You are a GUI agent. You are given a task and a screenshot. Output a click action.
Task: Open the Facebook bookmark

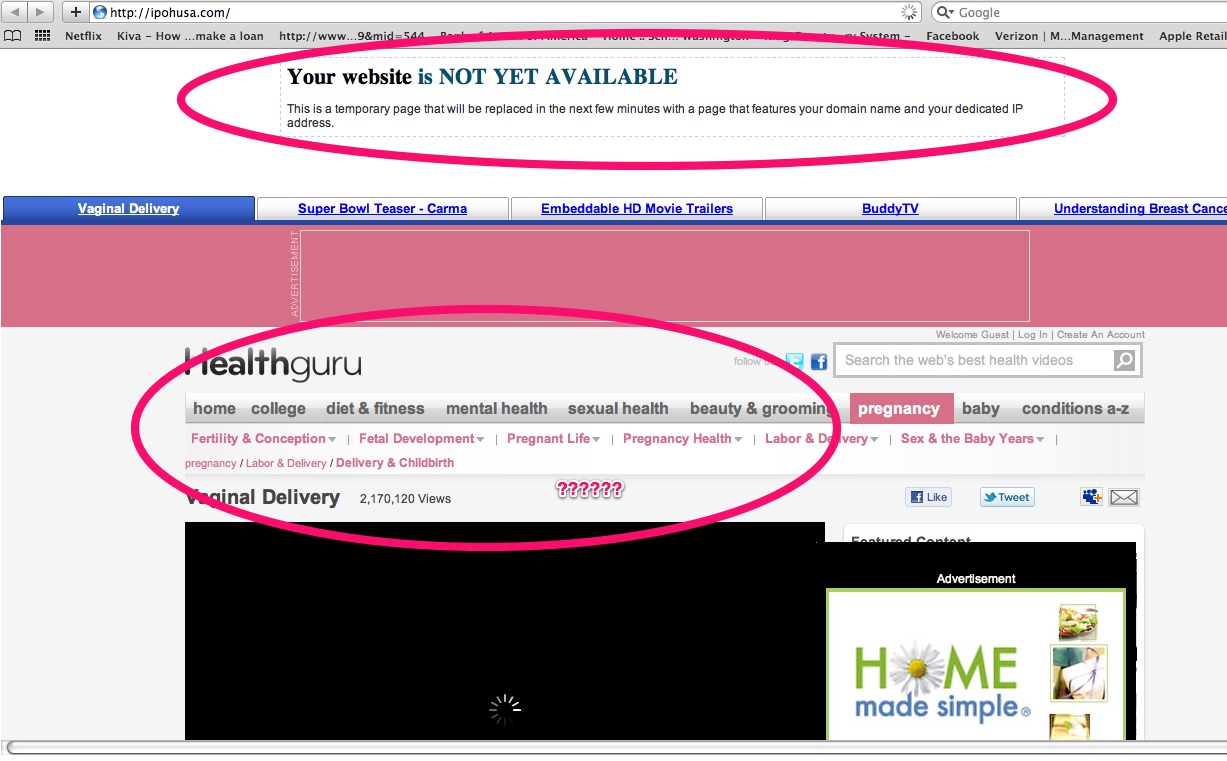click(952, 36)
